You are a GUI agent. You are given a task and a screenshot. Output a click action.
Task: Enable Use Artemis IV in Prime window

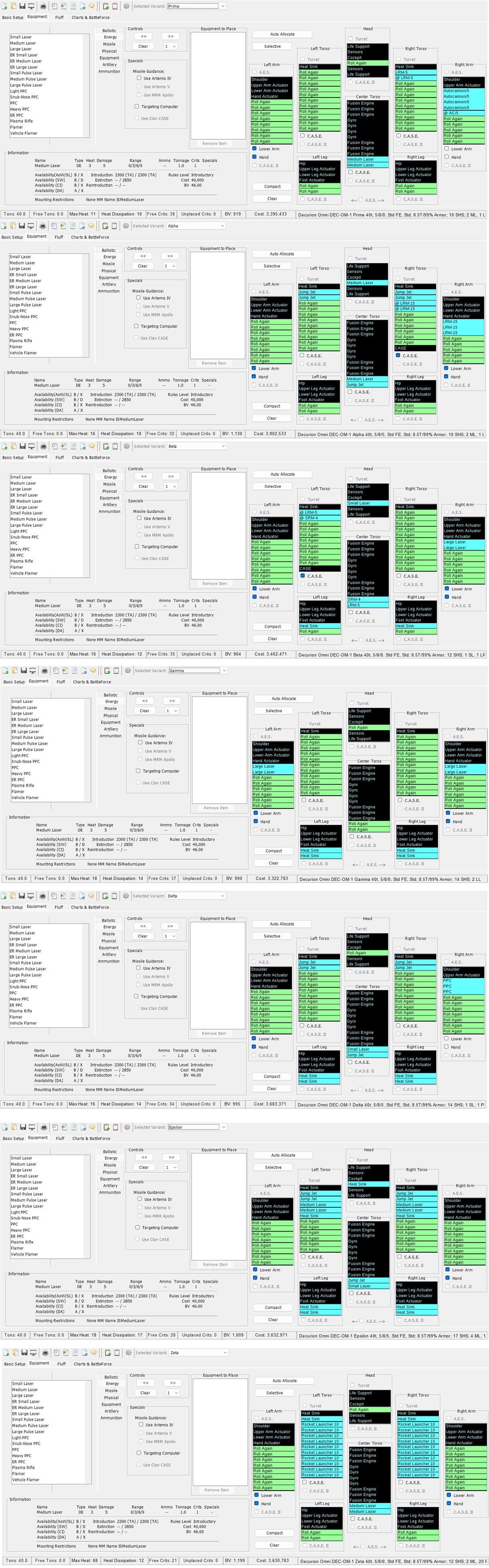click(x=139, y=78)
